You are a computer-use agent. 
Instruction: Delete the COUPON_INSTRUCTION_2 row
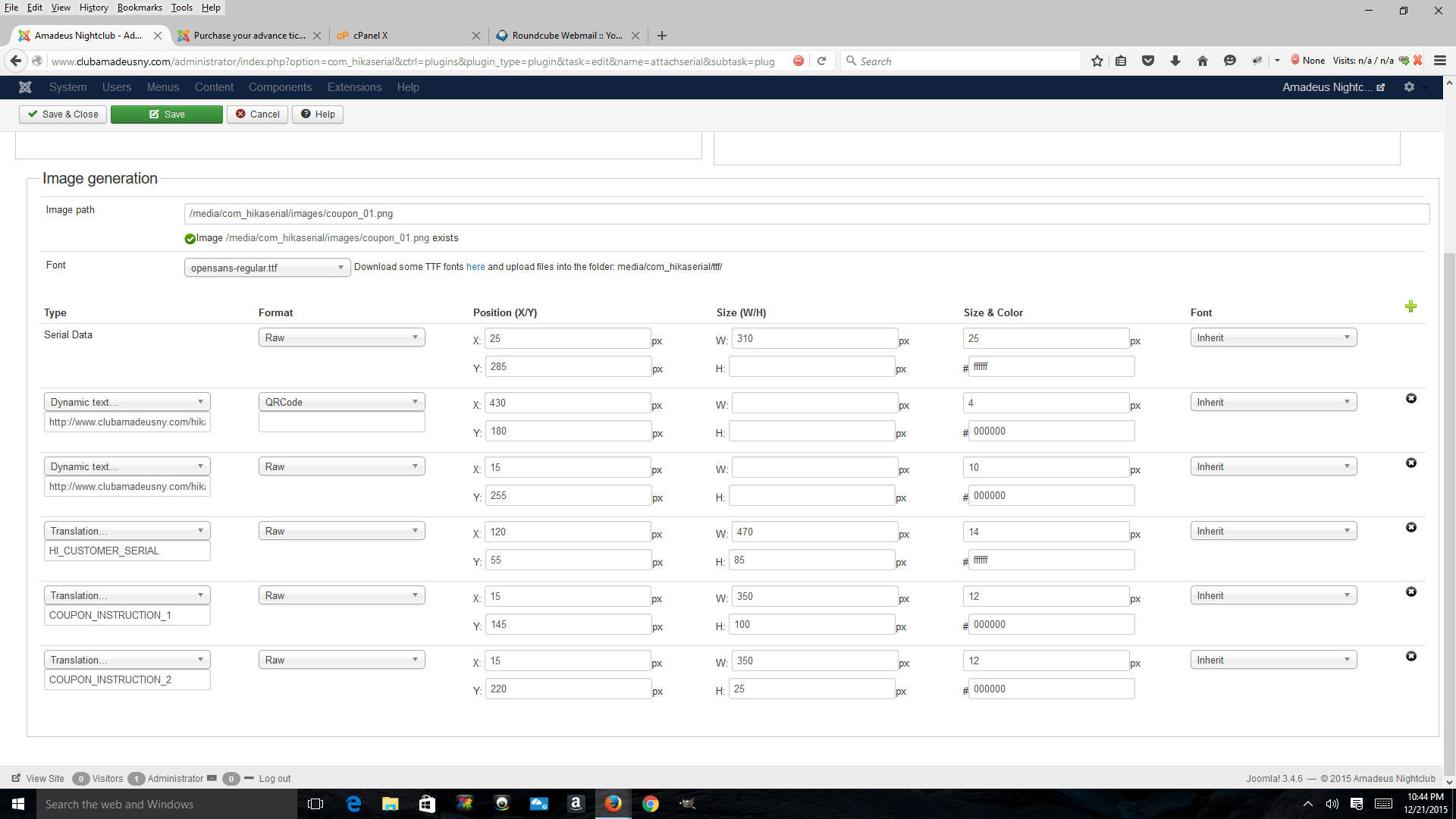tap(1410, 656)
